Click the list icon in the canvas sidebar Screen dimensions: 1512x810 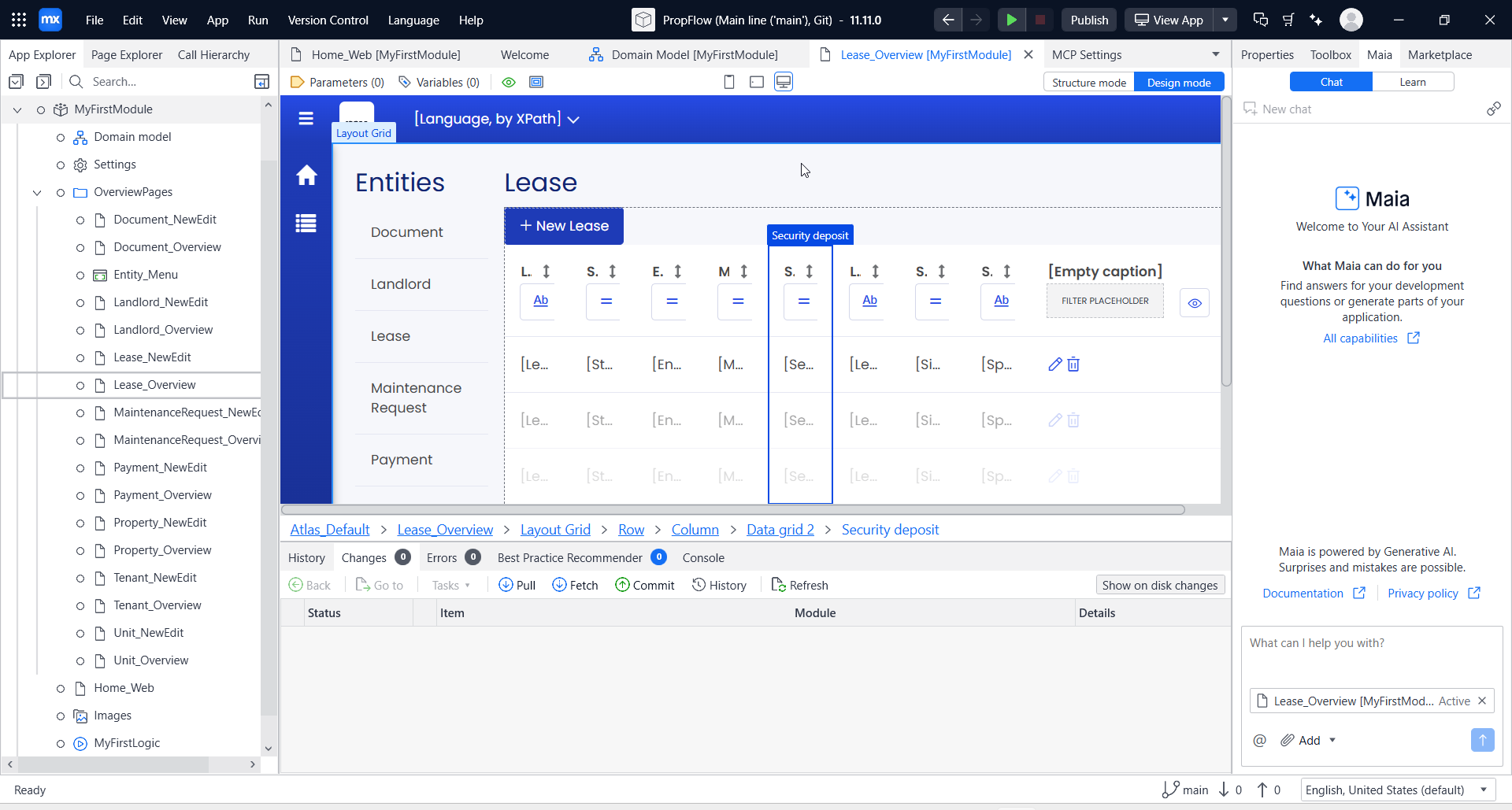coord(306,224)
